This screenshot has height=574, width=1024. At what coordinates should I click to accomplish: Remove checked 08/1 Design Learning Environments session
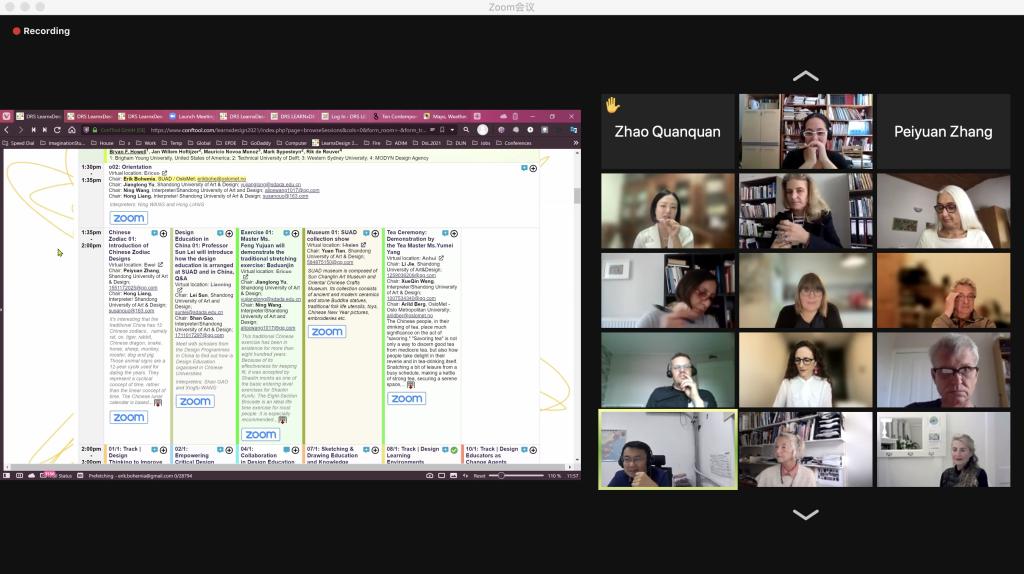(453, 450)
